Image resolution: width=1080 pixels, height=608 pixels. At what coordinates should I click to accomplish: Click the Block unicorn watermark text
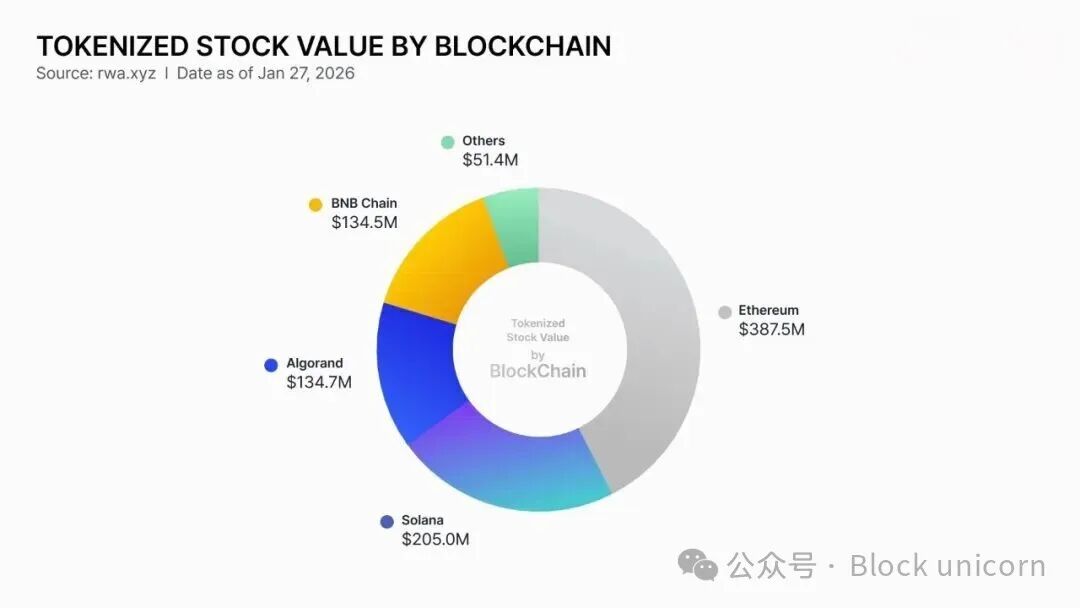coord(947,566)
